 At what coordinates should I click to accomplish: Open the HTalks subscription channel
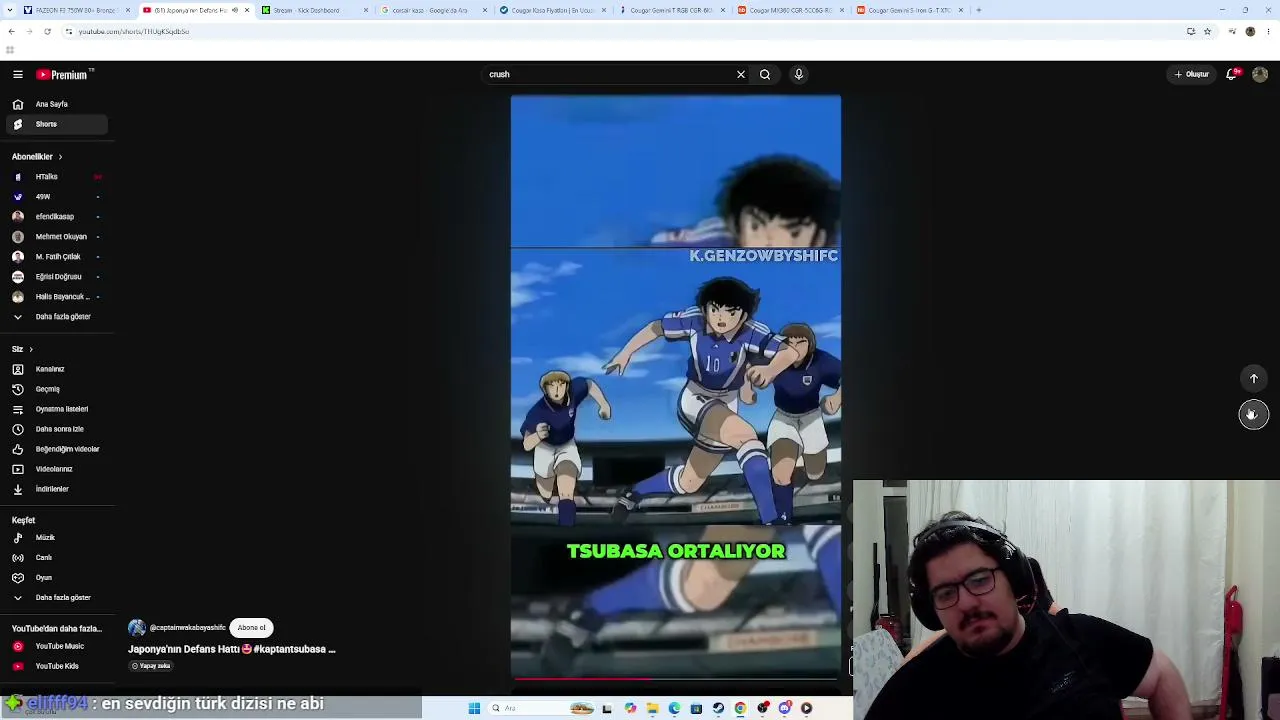pos(57,177)
